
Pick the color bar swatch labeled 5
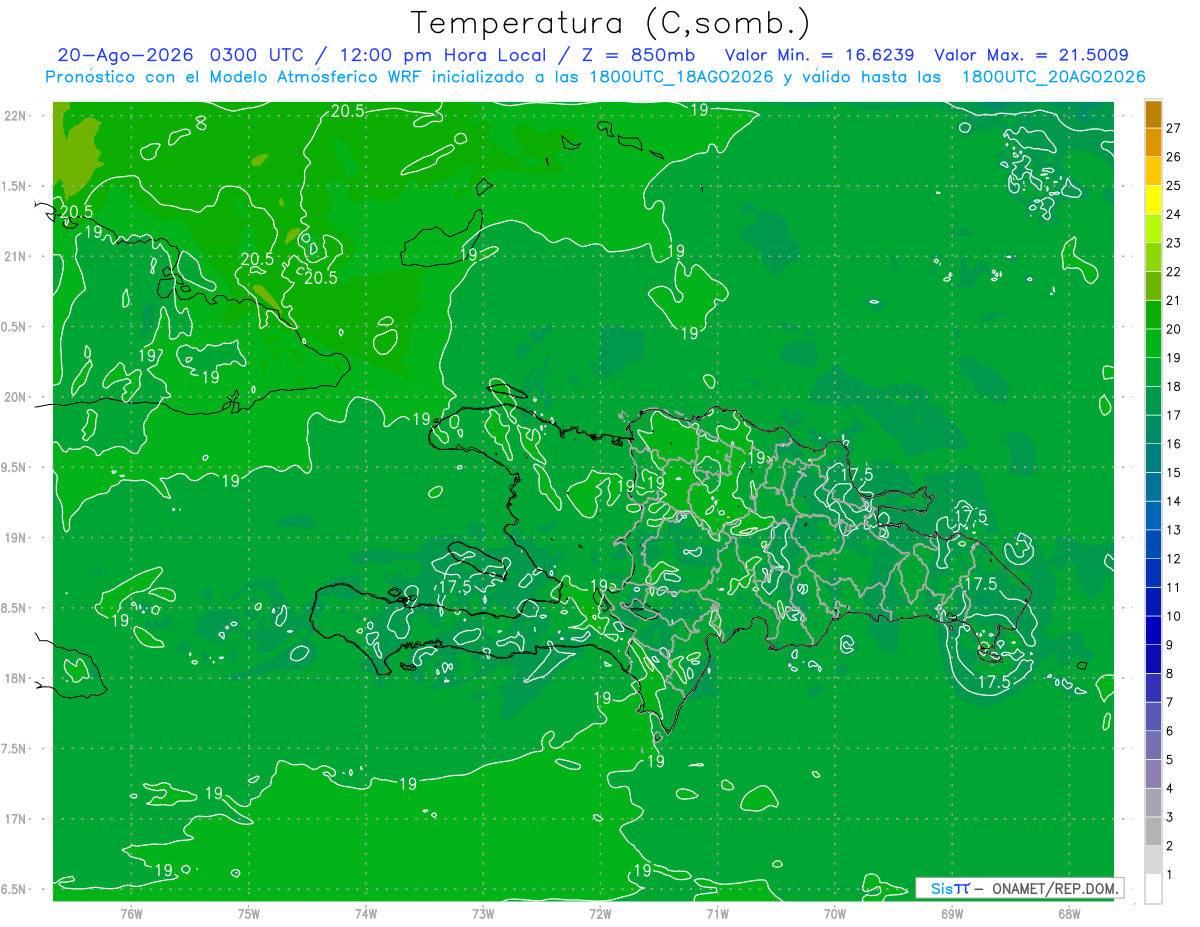click(x=1153, y=745)
